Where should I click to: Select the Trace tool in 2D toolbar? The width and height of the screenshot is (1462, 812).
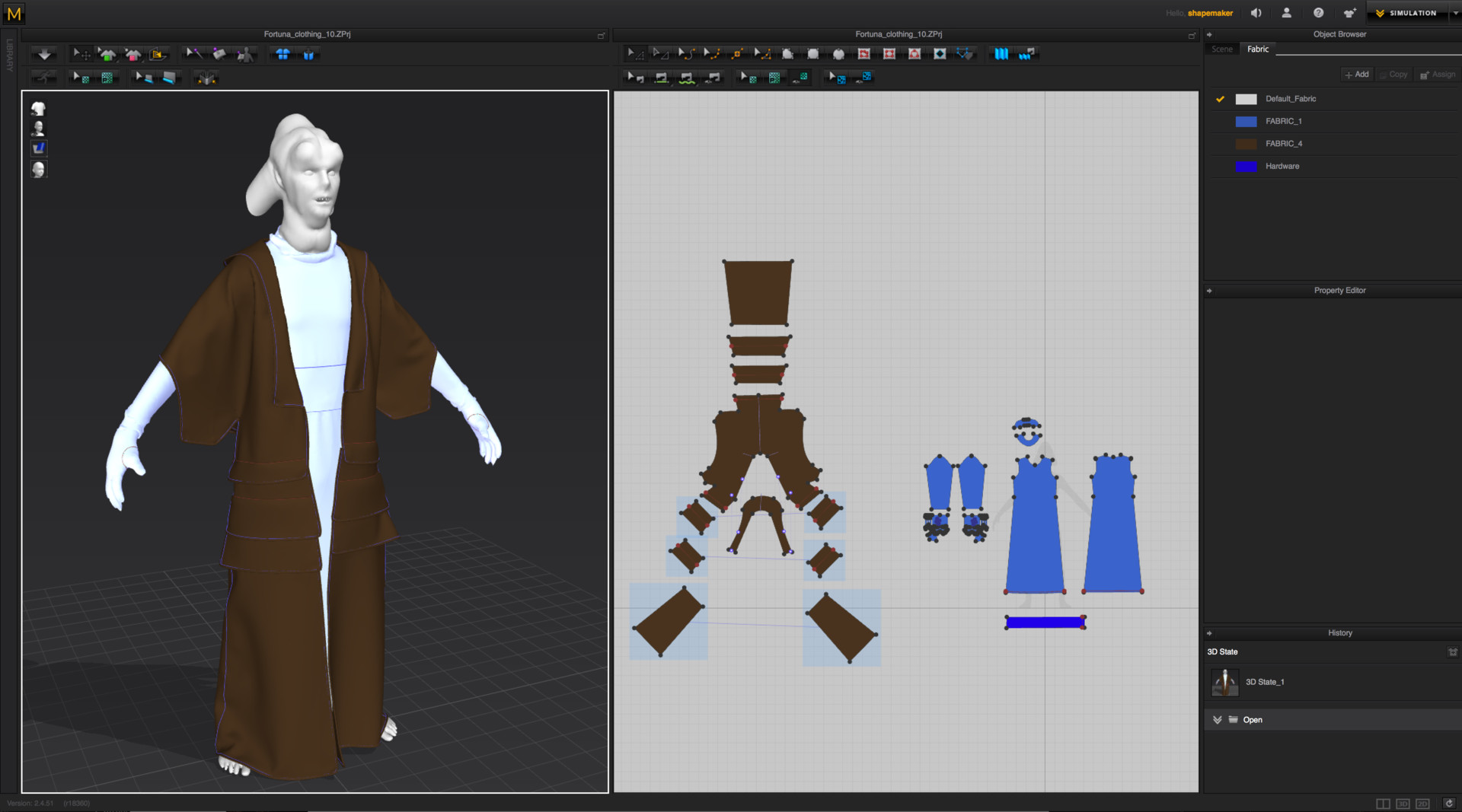click(965, 53)
